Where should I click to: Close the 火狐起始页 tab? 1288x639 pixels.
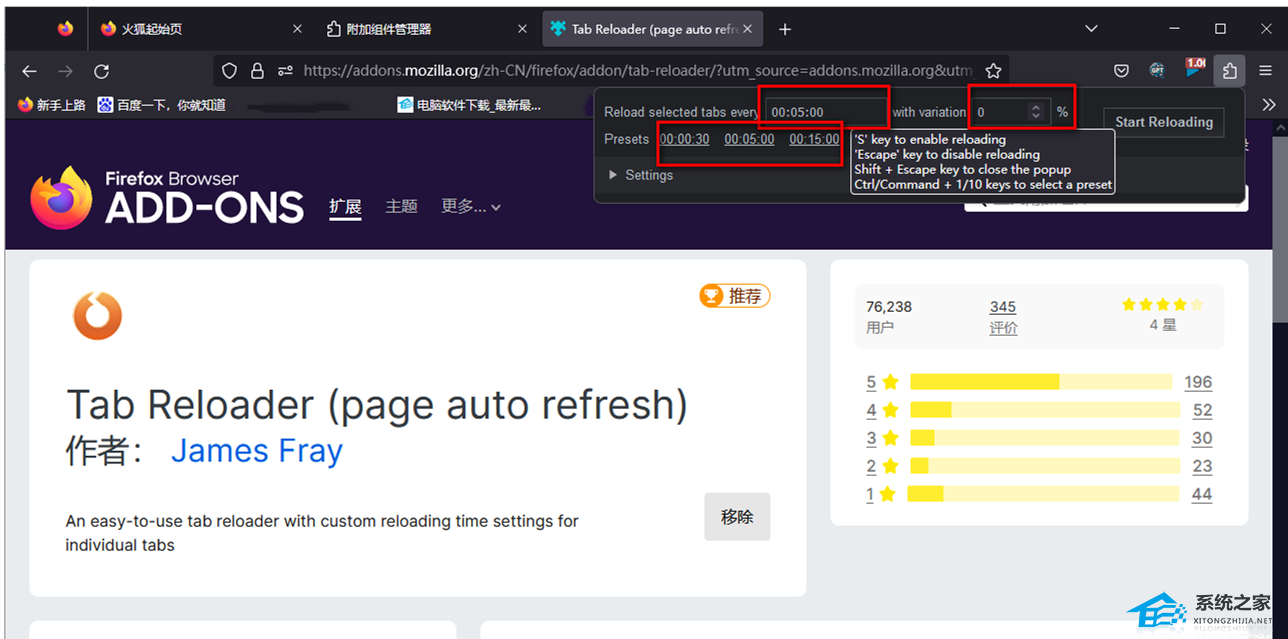click(297, 29)
